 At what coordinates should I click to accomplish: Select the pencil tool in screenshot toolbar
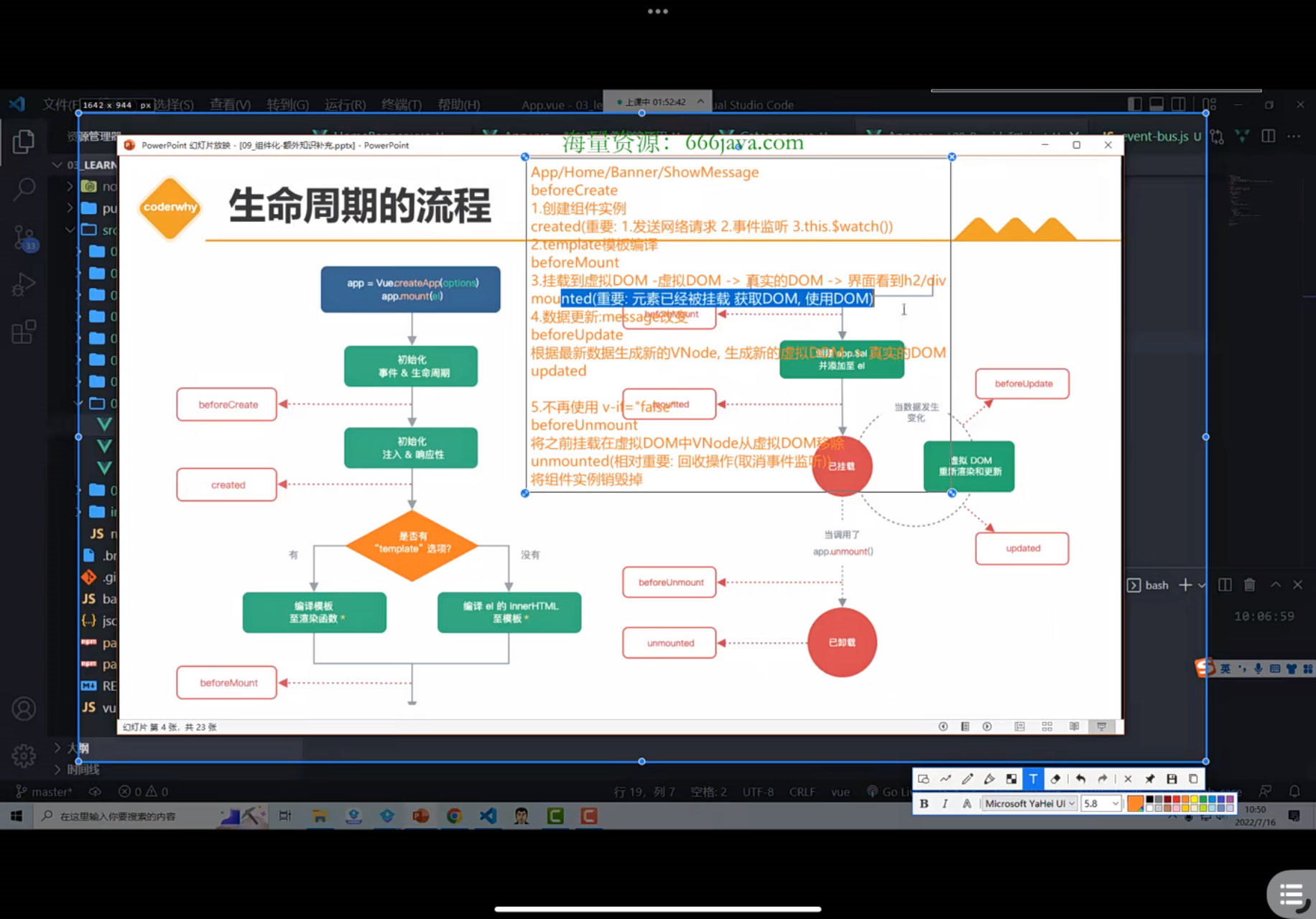pyautogui.click(x=968, y=778)
